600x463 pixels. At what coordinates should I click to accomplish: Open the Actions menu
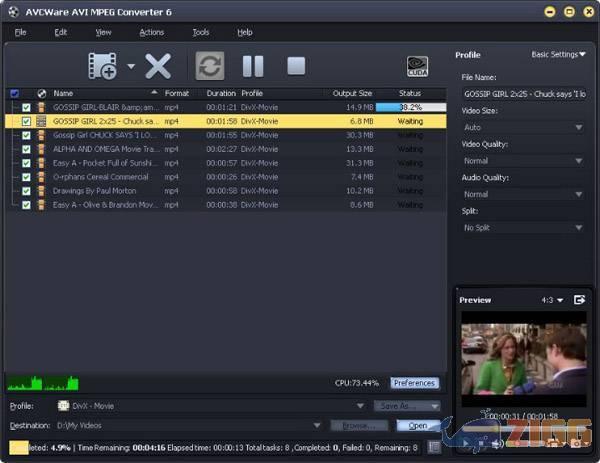(151, 32)
